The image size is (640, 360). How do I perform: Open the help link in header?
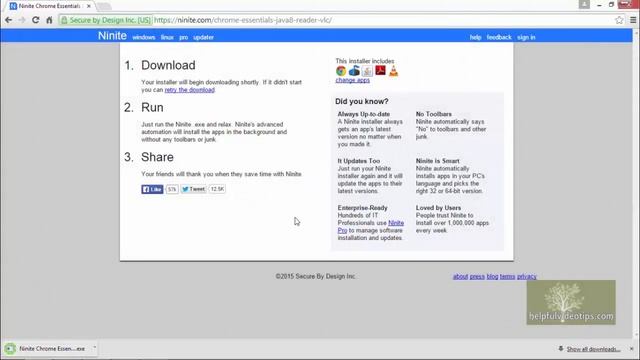[476, 37]
